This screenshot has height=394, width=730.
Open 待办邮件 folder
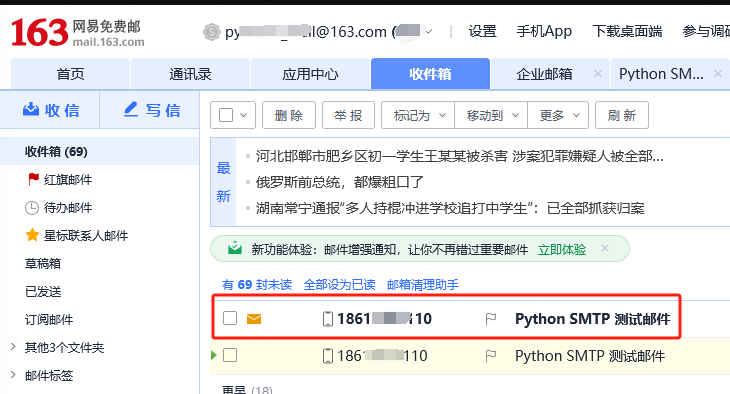tap(68, 208)
